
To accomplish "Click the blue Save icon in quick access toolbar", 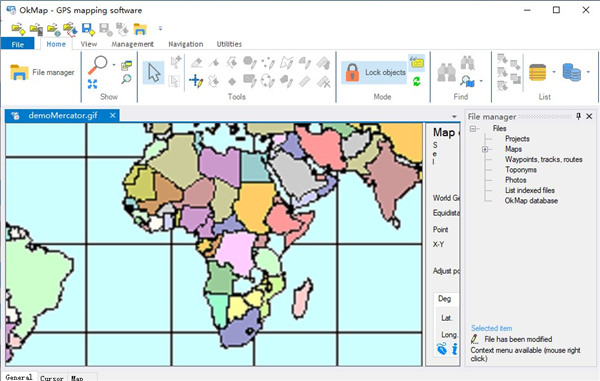I will (88, 29).
